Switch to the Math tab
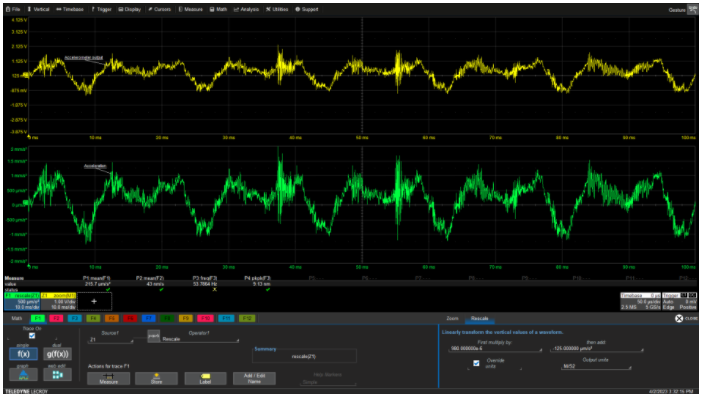The height and width of the screenshot is (397, 703). pos(17,318)
